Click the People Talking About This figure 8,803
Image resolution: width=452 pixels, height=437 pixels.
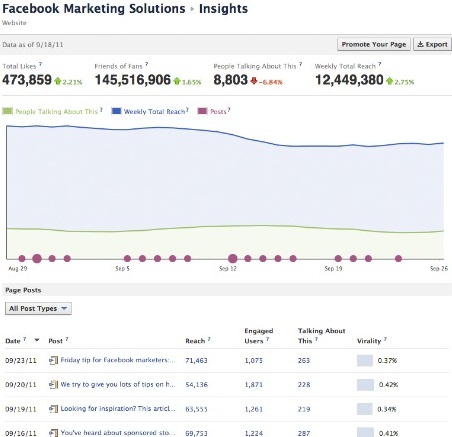230,80
